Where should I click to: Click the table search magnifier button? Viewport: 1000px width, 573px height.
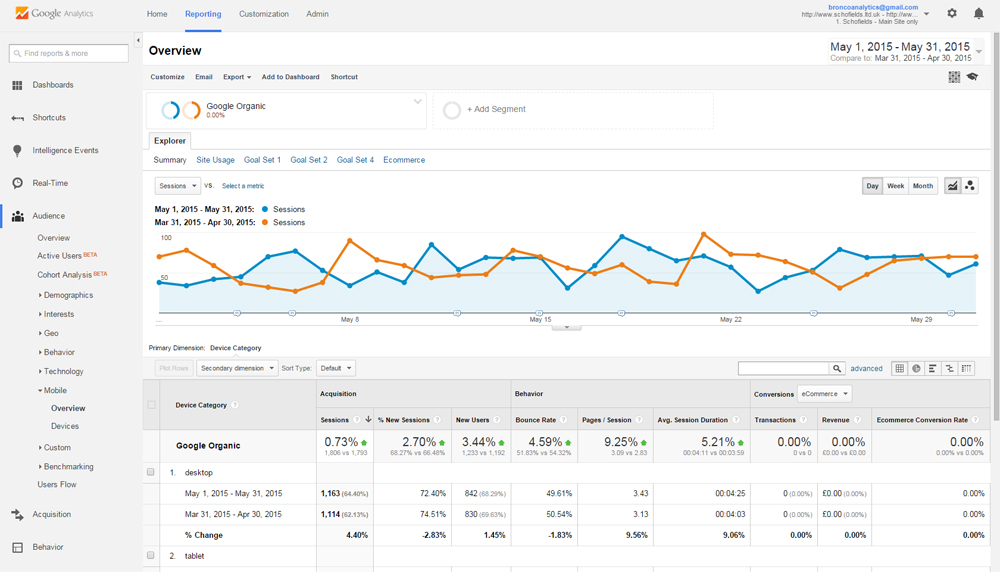(837, 368)
